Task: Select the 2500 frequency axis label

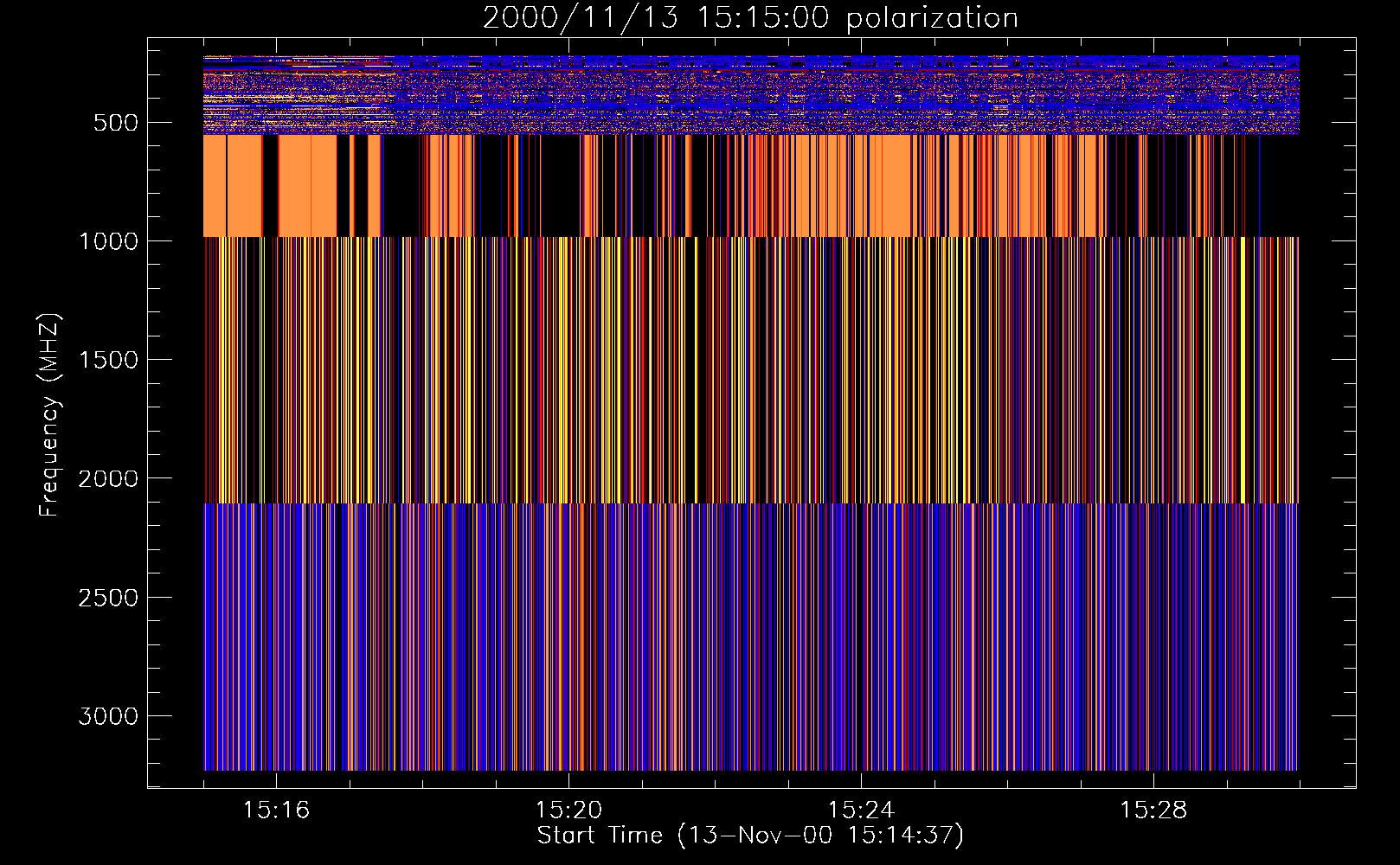Action: coord(108,598)
